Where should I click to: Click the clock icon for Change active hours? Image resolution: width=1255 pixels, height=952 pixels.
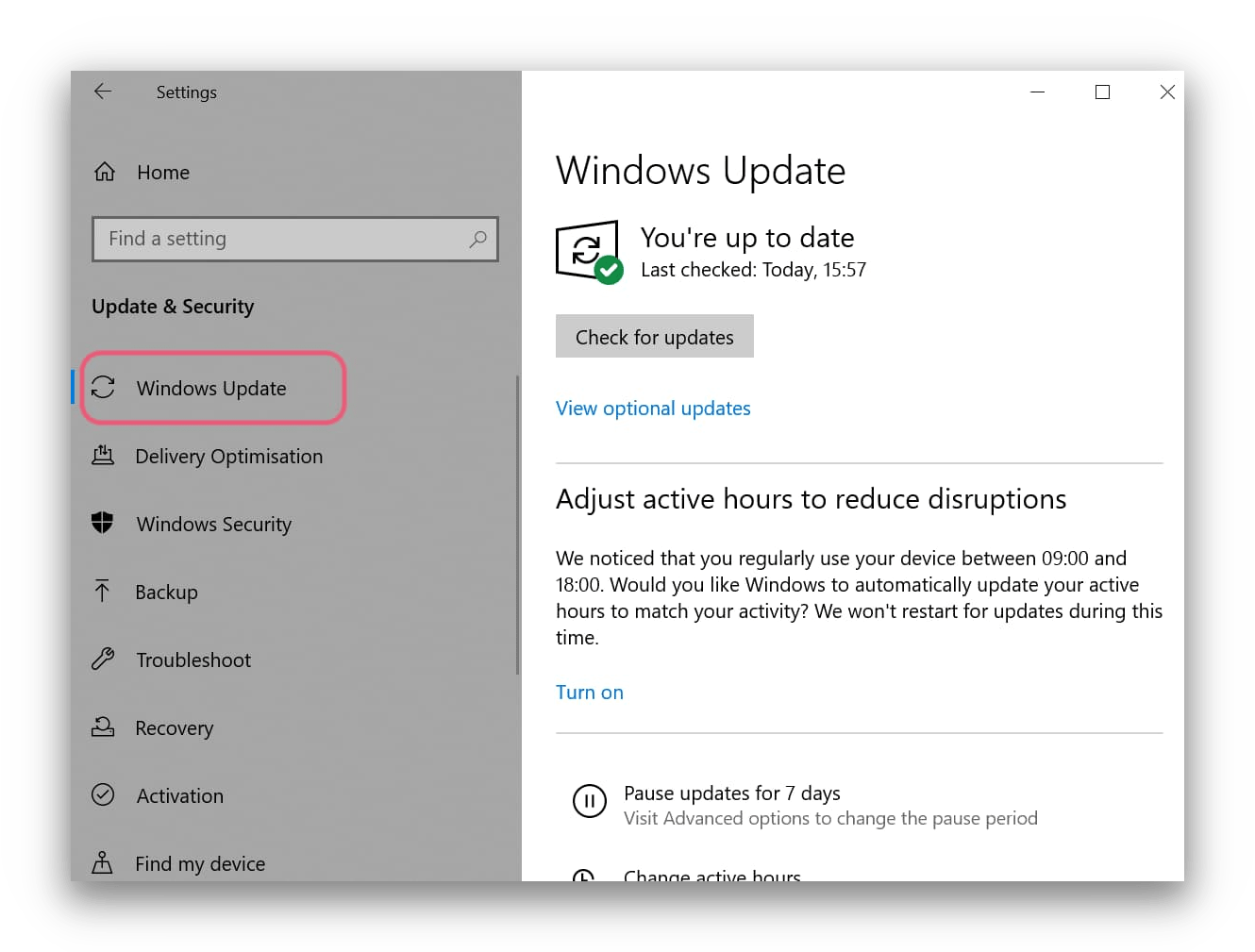click(x=584, y=876)
